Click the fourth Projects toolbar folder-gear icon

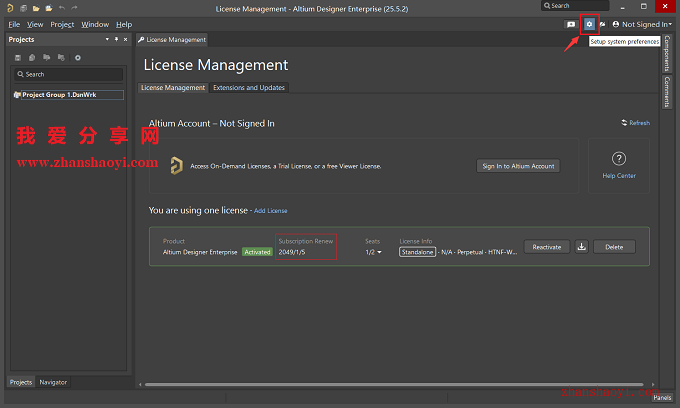(x=61, y=57)
